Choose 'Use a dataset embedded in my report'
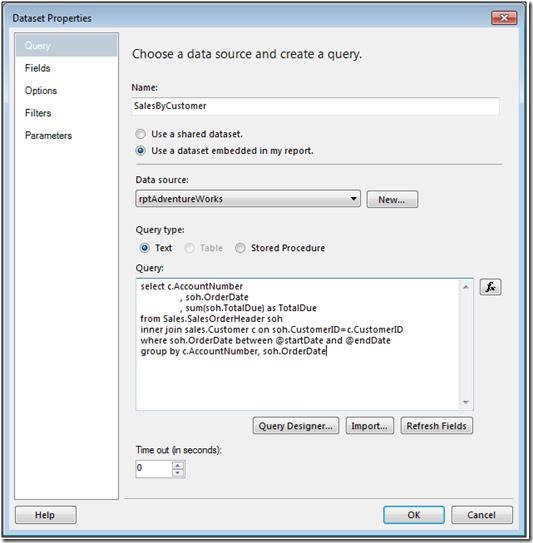Viewport: 533px width, 543px height. pos(140,151)
